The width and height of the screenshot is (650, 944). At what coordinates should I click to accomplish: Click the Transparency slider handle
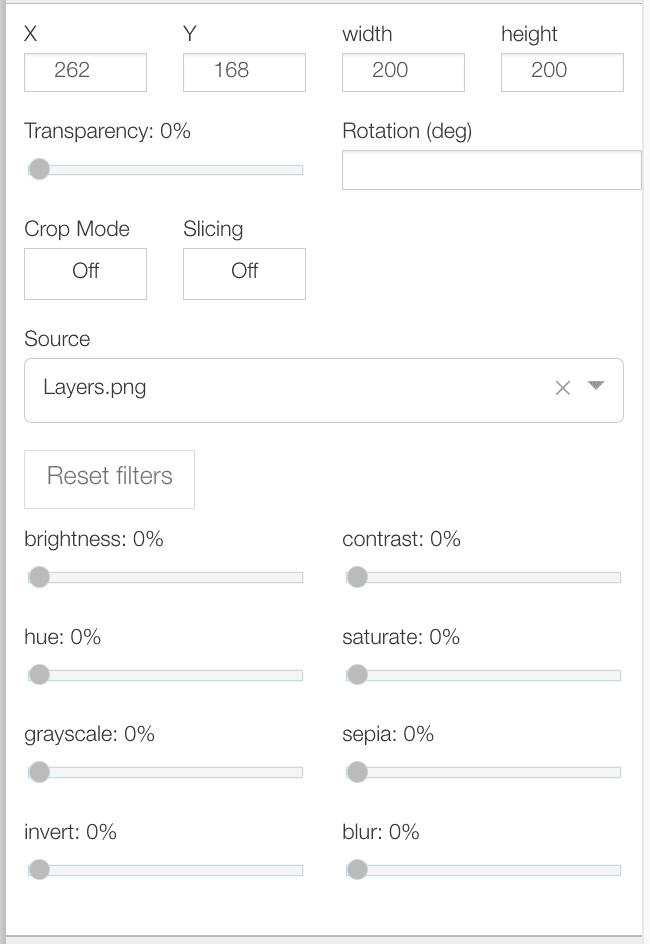(39, 170)
